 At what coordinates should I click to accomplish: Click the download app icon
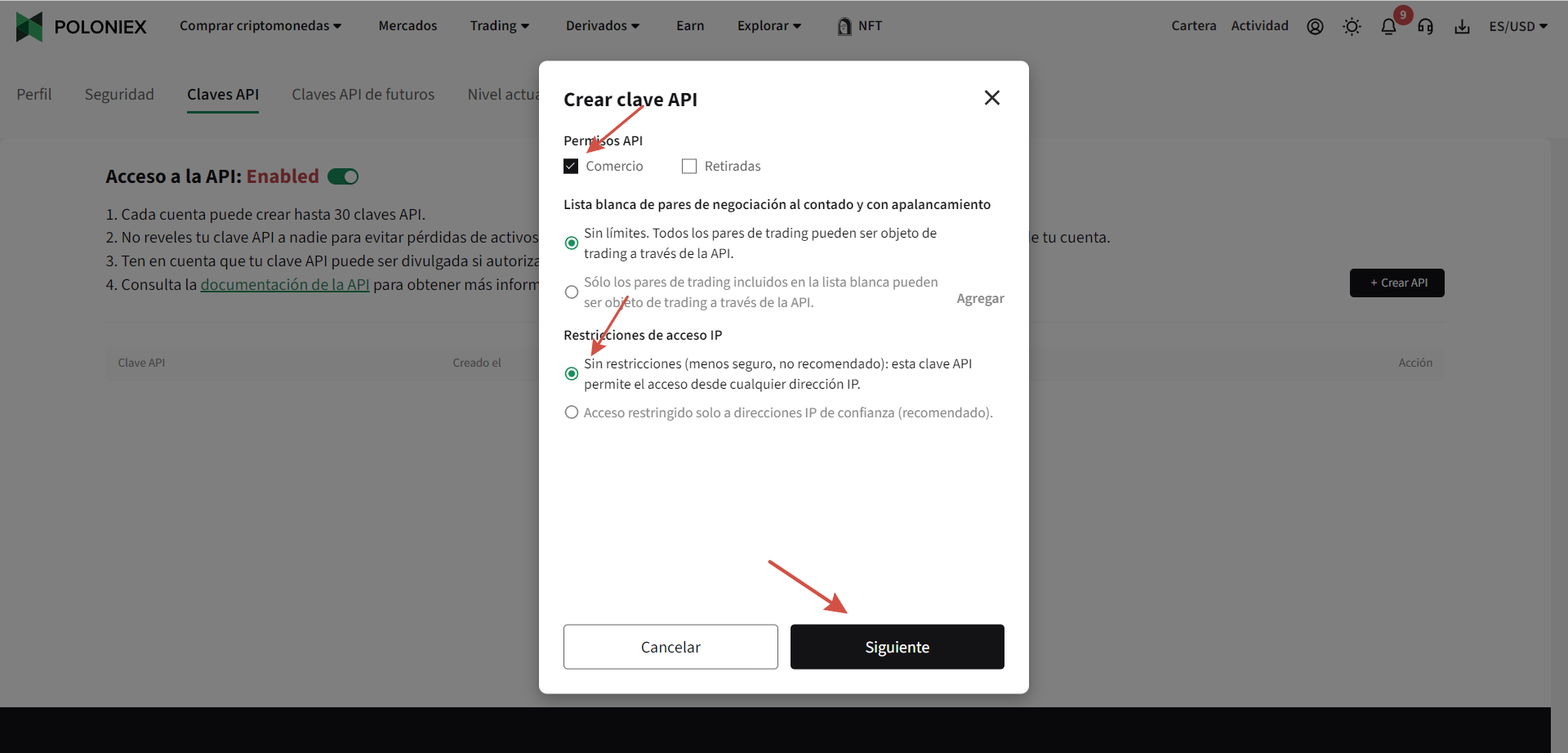pyautogui.click(x=1462, y=26)
